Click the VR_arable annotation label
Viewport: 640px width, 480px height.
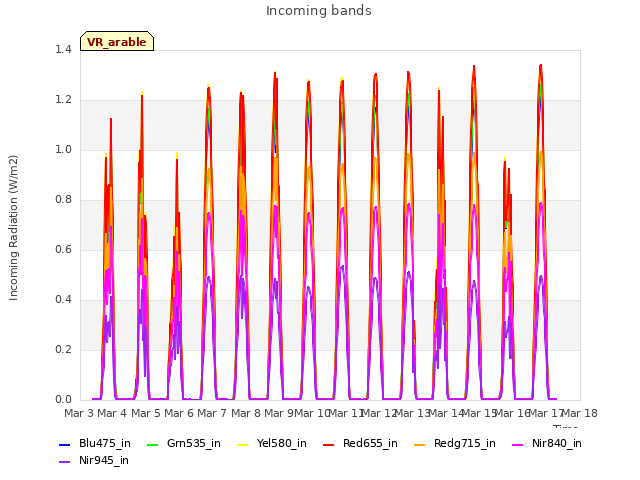pos(117,42)
